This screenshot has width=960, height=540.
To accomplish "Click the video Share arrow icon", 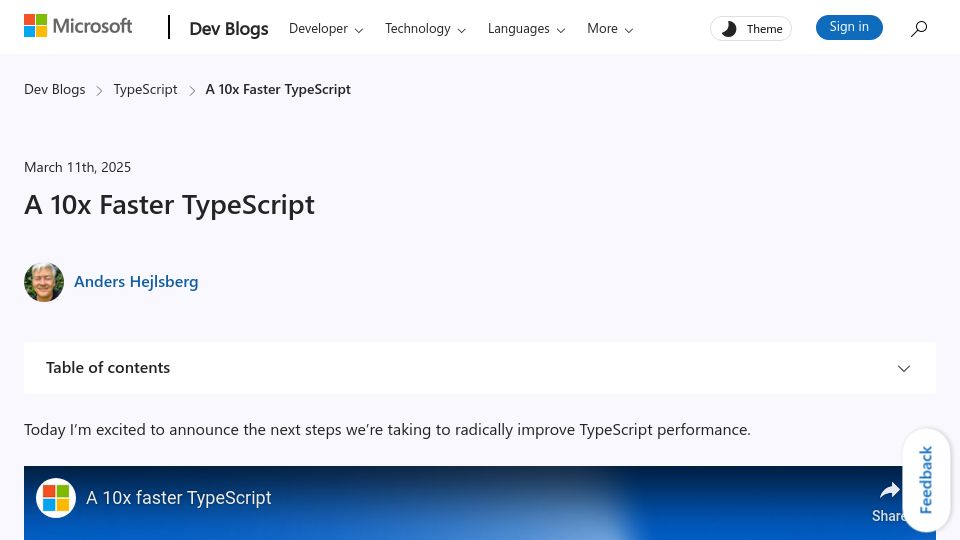I will pos(889,490).
